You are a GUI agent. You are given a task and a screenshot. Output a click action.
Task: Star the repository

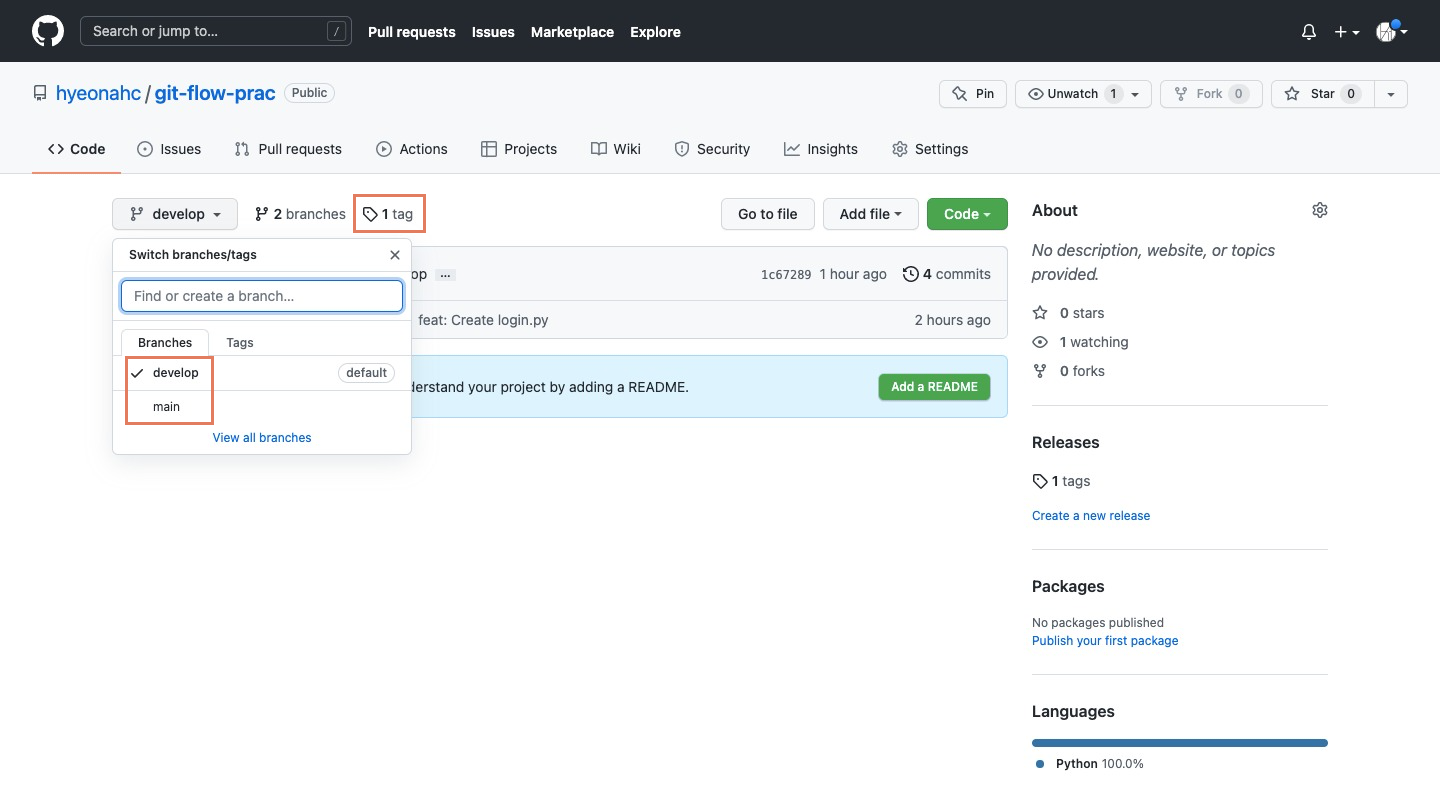[x=1322, y=94]
